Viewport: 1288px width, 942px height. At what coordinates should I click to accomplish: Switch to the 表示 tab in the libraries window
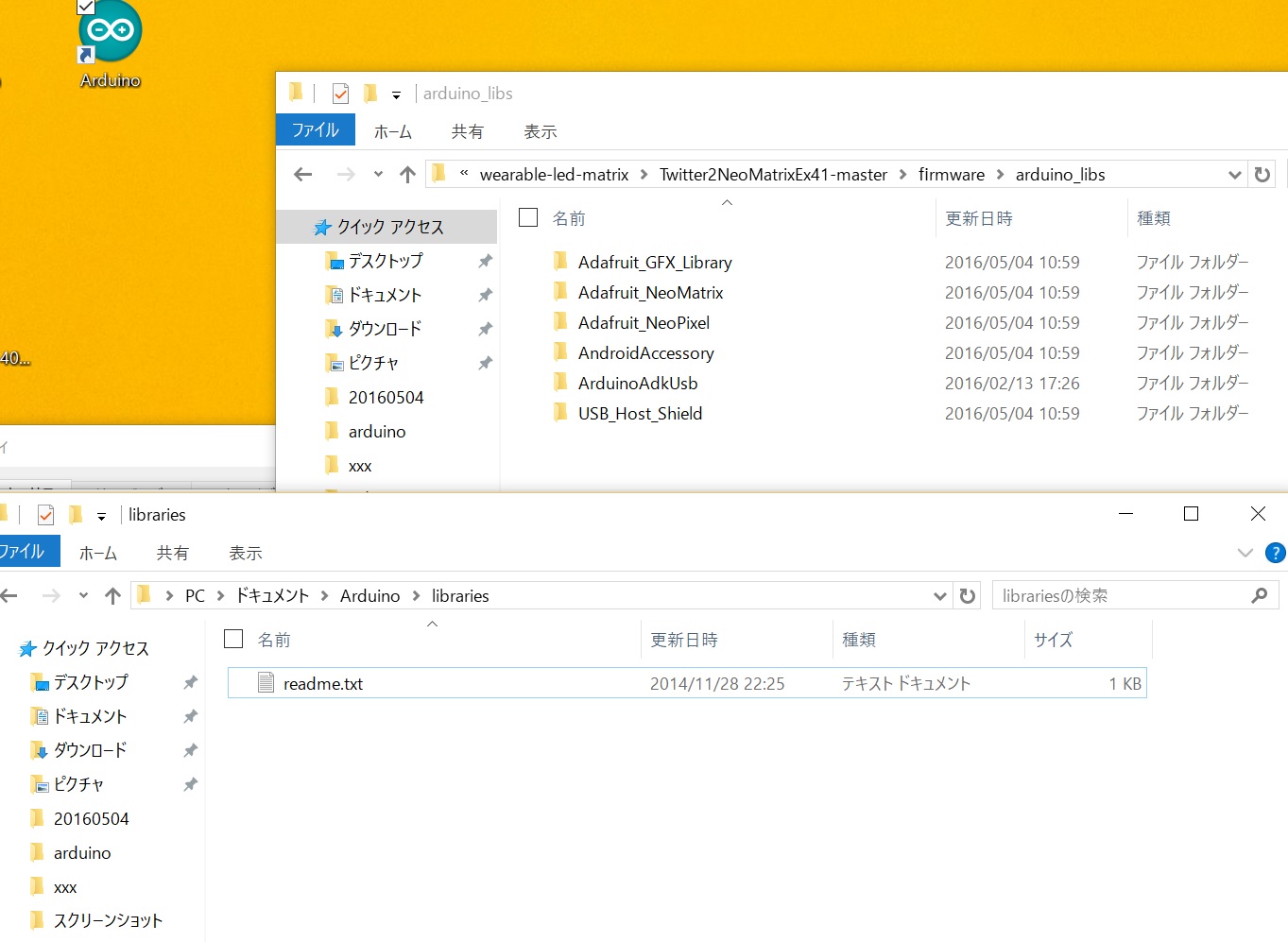point(245,554)
